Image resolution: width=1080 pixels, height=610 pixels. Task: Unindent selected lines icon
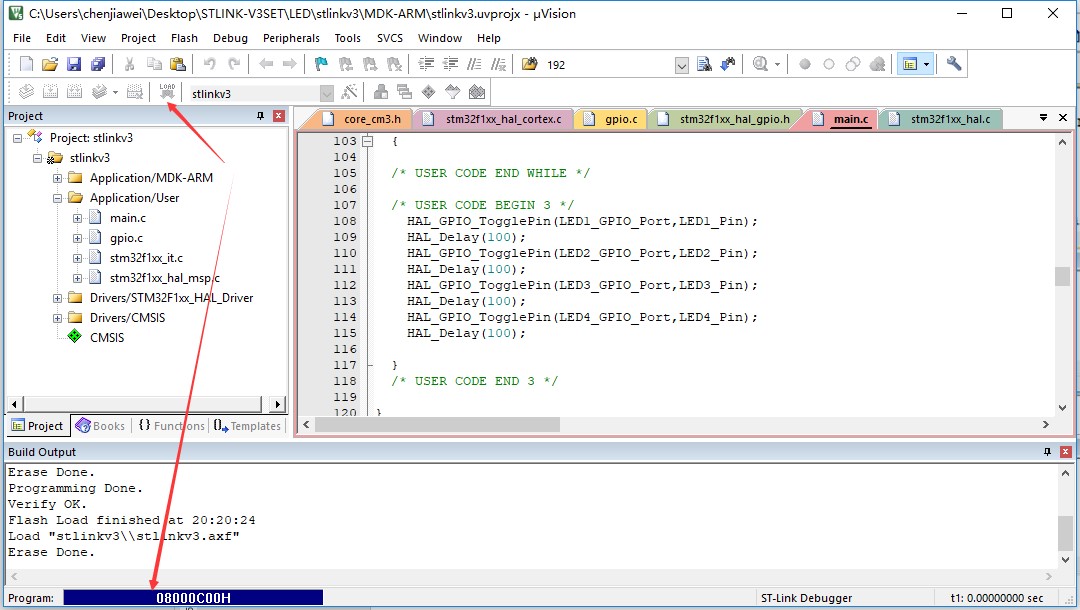450,64
